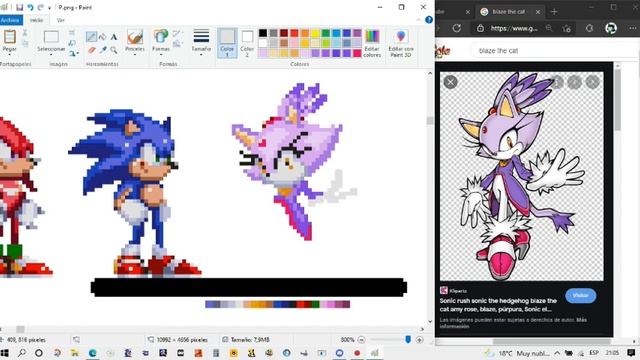Image resolution: width=640 pixels, height=360 pixels.
Task: Click the Cut scissors icon
Action: click(25, 33)
